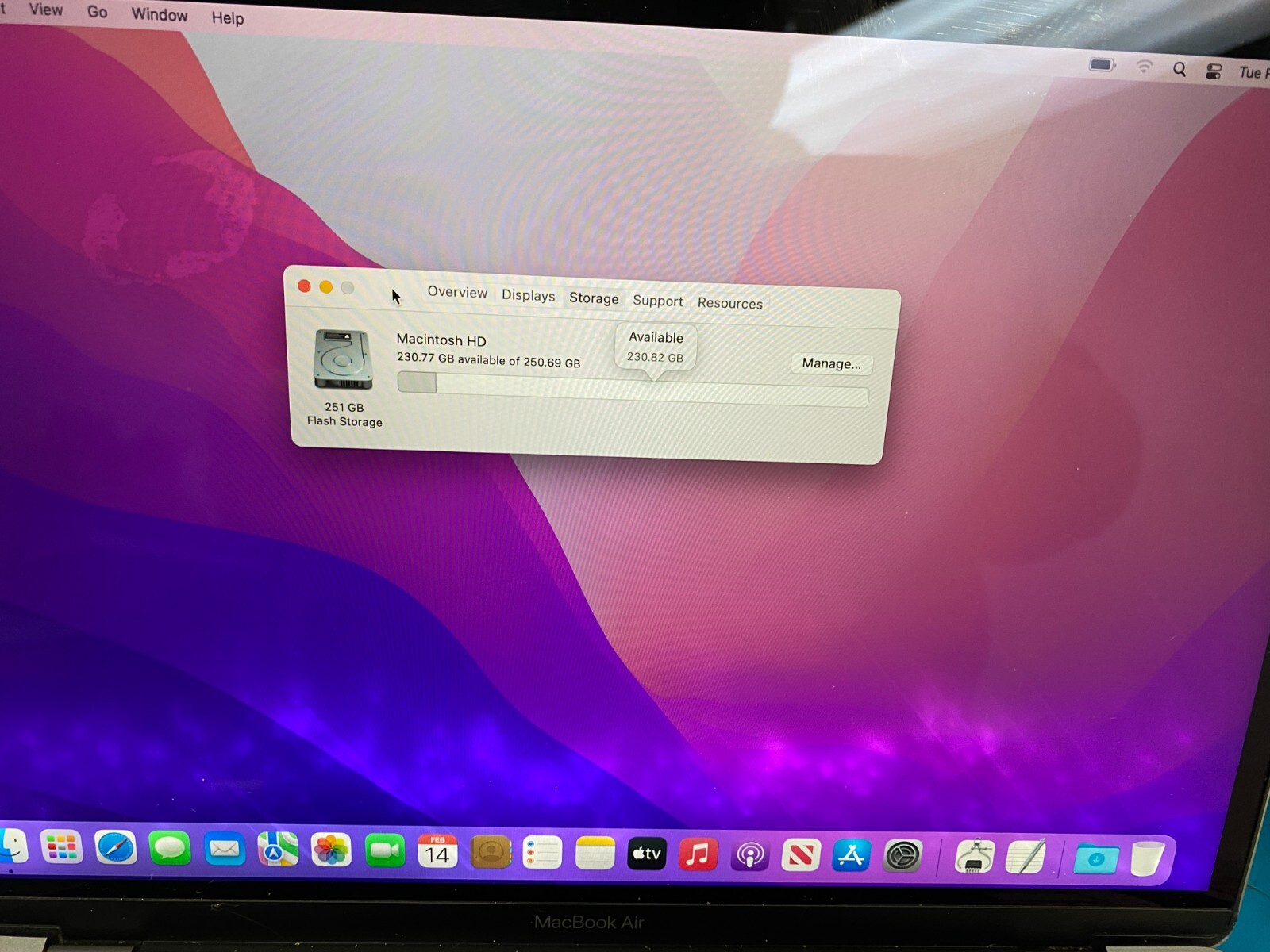Launch Podcasts from the Dock
This screenshot has width=1270, height=952.
point(749,855)
